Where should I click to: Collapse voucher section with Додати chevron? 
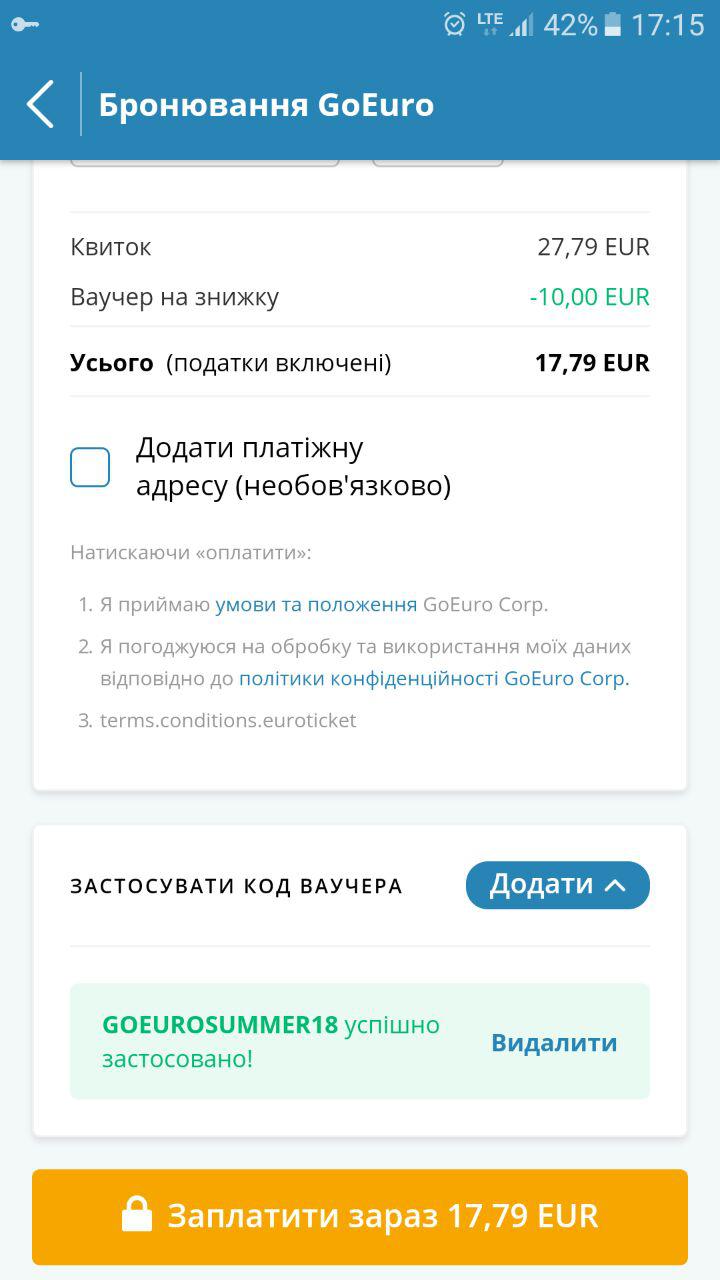[557, 885]
